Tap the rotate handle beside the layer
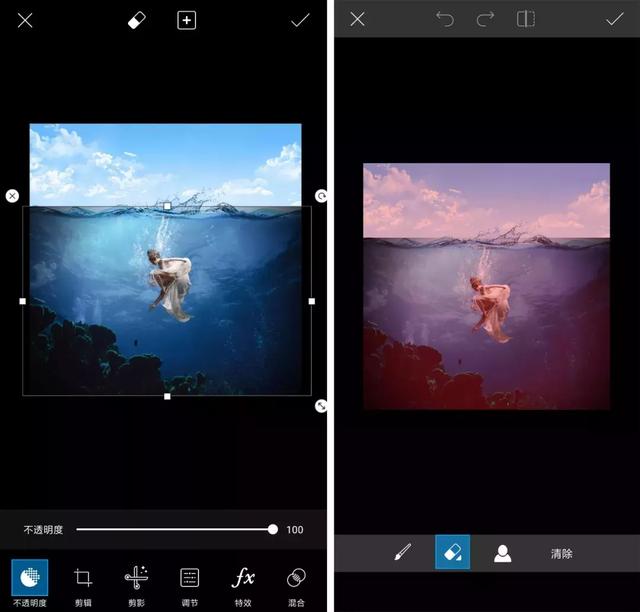The height and width of the screenshot is (612, 640). 321,196
